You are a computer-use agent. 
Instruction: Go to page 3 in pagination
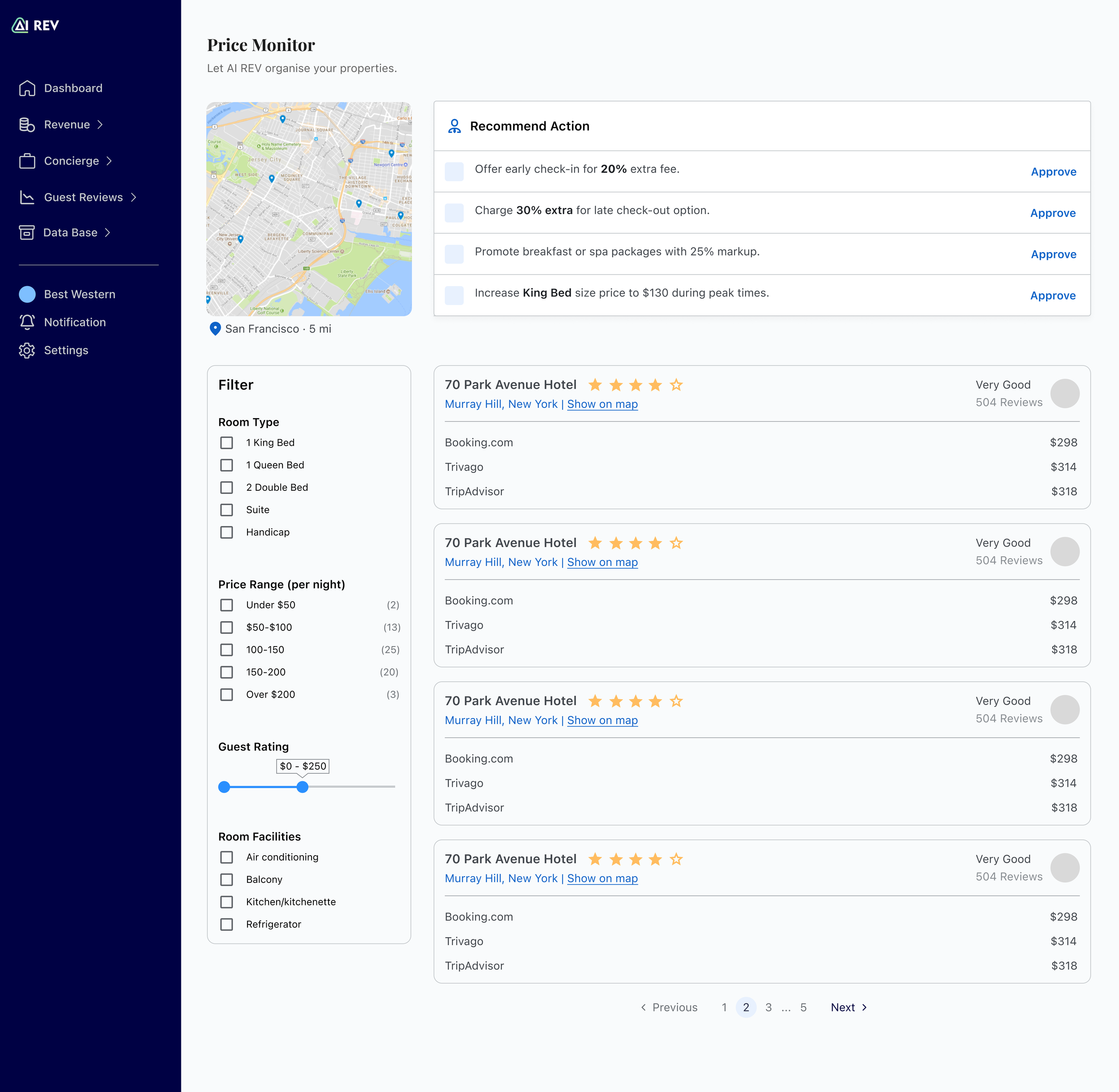[x=768, y=1007]
